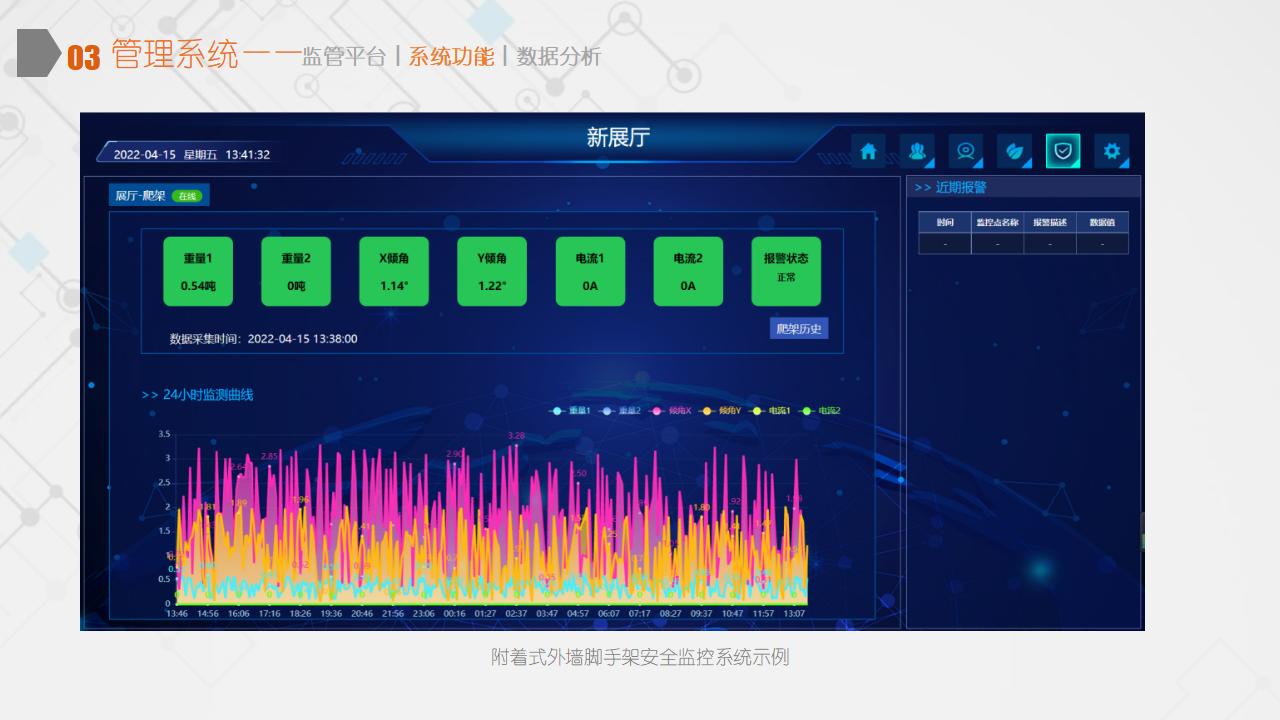Expand the 24小时监测曲线 section title
This screenshot has width=1280, height=720.
coord(198,395)
